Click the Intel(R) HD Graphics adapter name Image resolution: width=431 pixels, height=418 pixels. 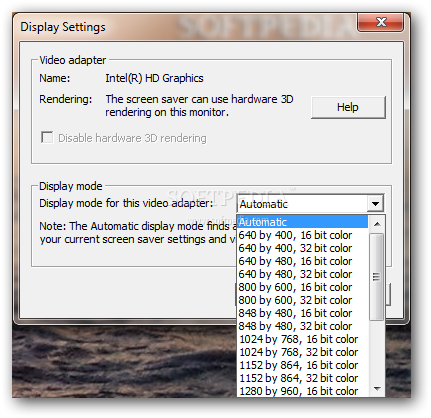154,78
